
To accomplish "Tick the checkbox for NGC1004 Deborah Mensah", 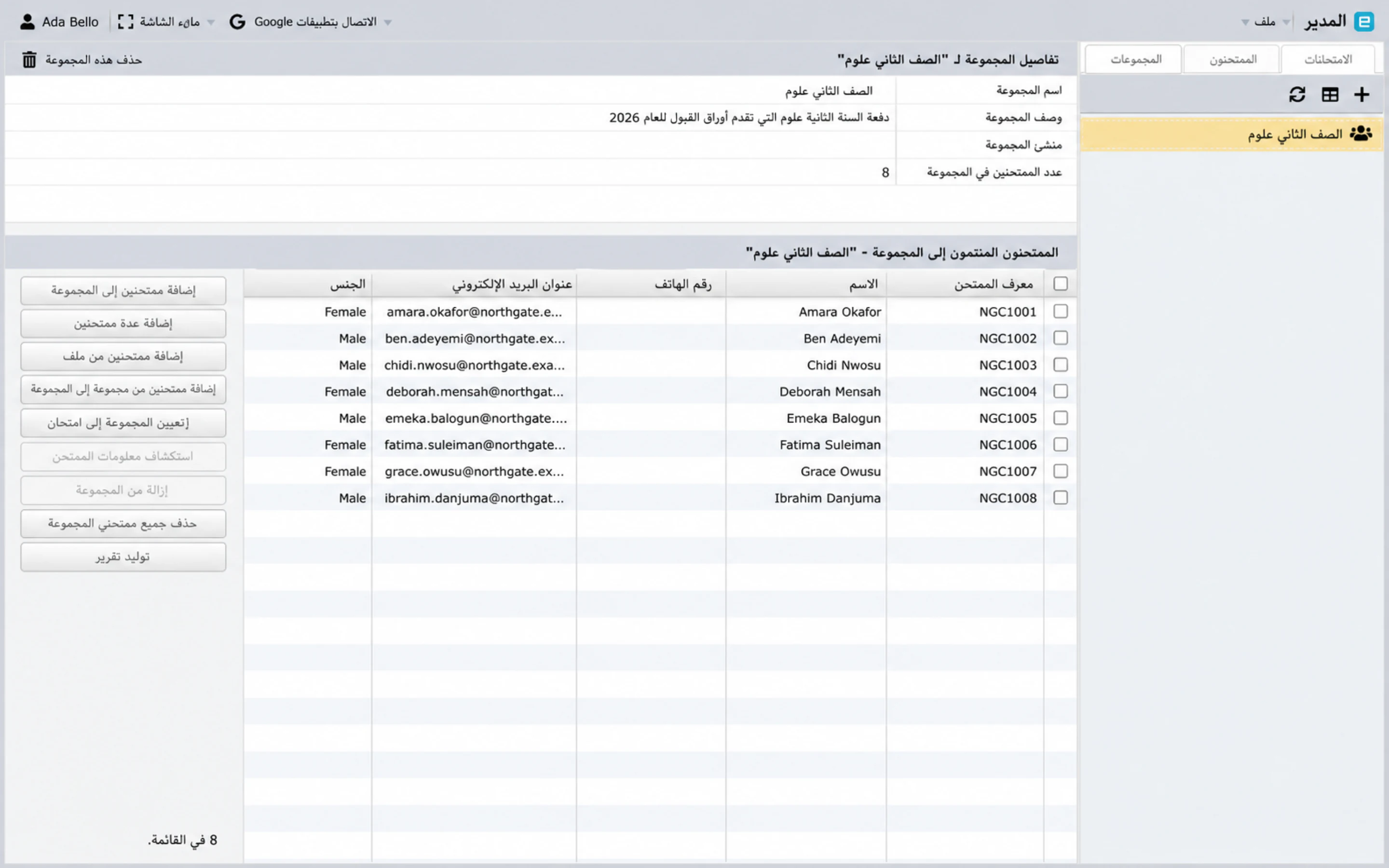I will (x=1060, y=391).
